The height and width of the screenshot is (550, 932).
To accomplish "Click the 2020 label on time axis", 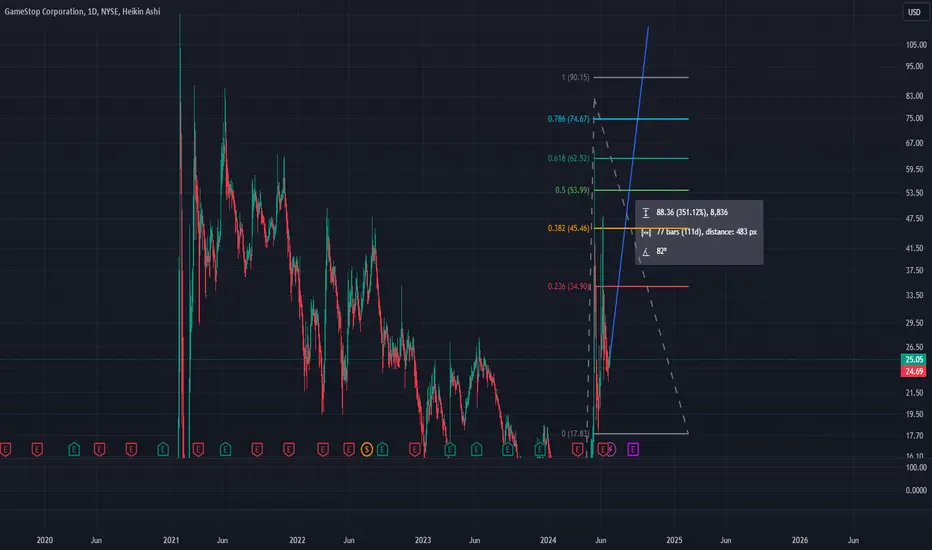I will point(45,540).
